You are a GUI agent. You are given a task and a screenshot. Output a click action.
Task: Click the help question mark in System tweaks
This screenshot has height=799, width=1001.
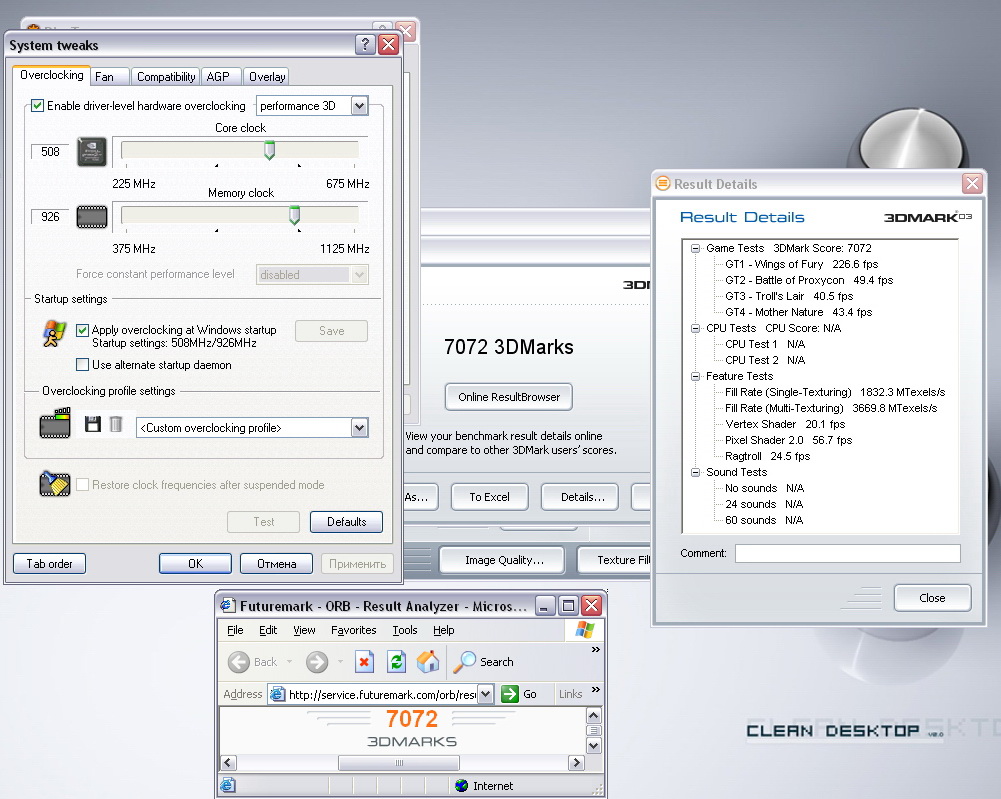click(365, 45)
